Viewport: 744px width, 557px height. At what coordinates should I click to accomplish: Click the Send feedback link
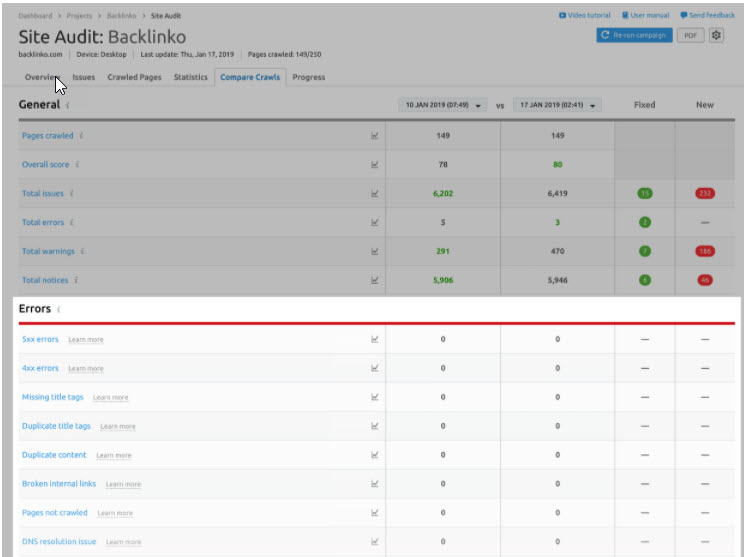[x=707, y=15]
